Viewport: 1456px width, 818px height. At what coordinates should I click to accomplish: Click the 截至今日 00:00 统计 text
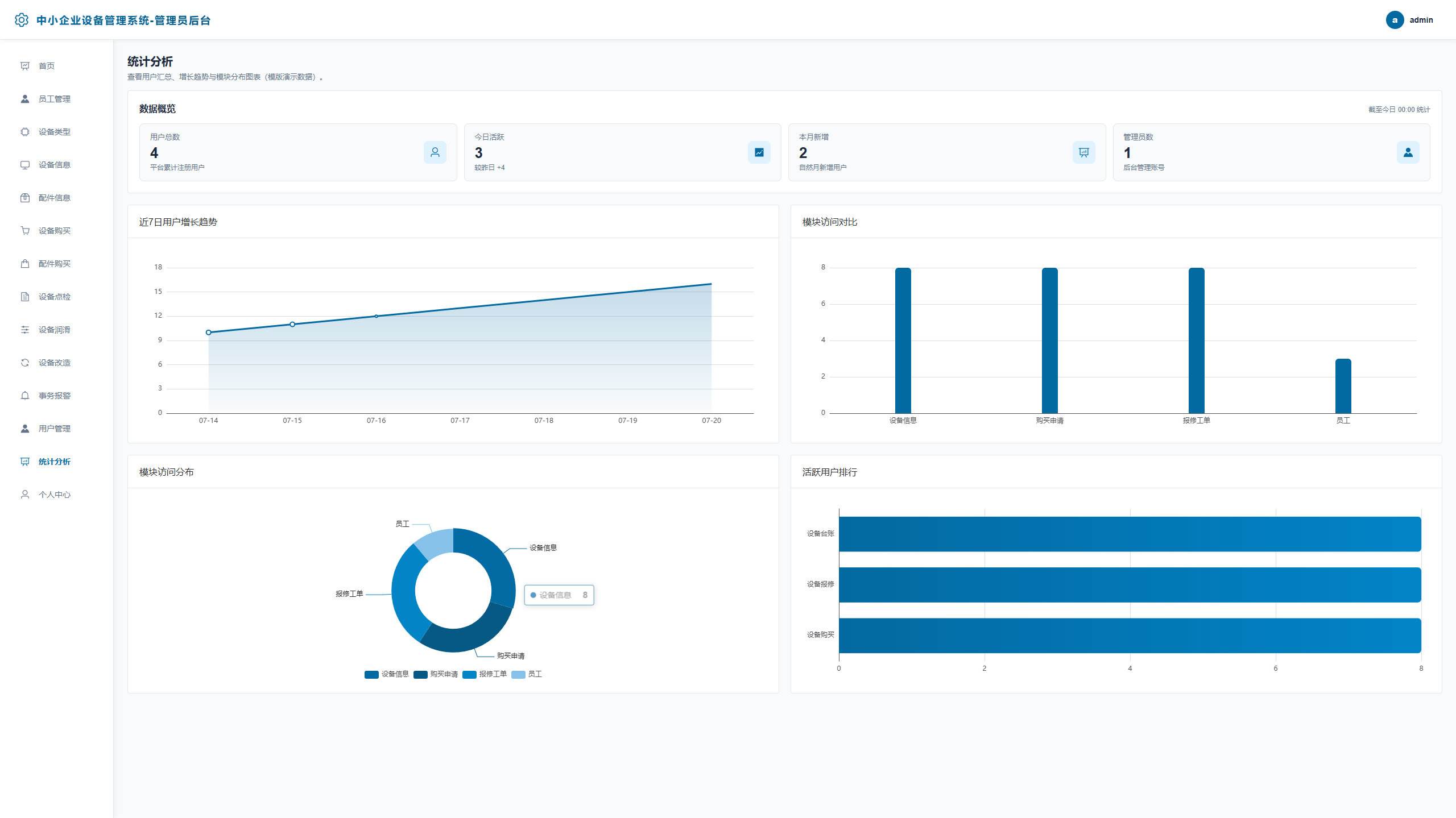(1399, 110)
